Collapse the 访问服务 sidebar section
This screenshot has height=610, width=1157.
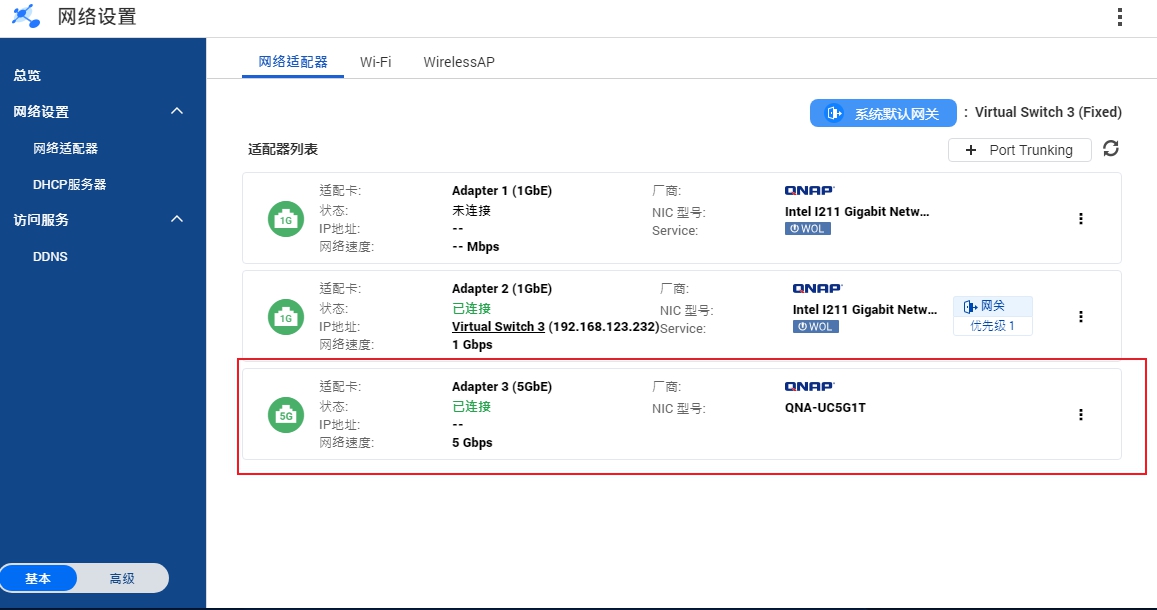(177, 219)
